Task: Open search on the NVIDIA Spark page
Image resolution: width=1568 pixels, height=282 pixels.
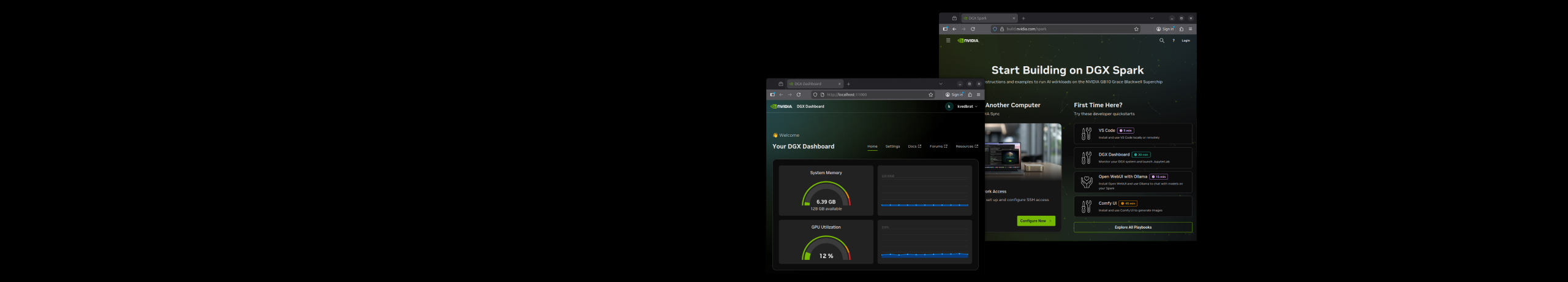Action: pos(1161,40)
